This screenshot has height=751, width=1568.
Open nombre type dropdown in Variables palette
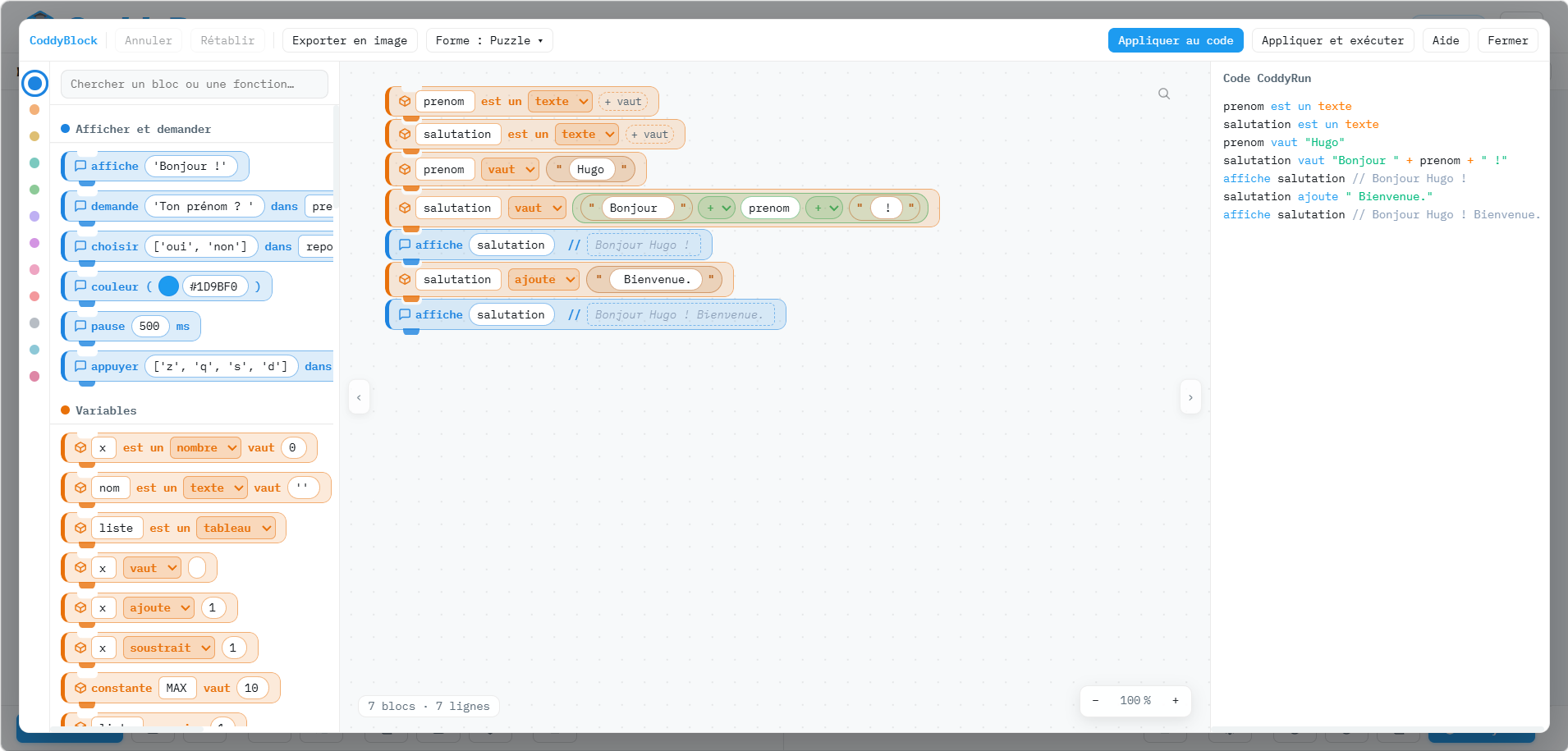(x=205, y=447)
